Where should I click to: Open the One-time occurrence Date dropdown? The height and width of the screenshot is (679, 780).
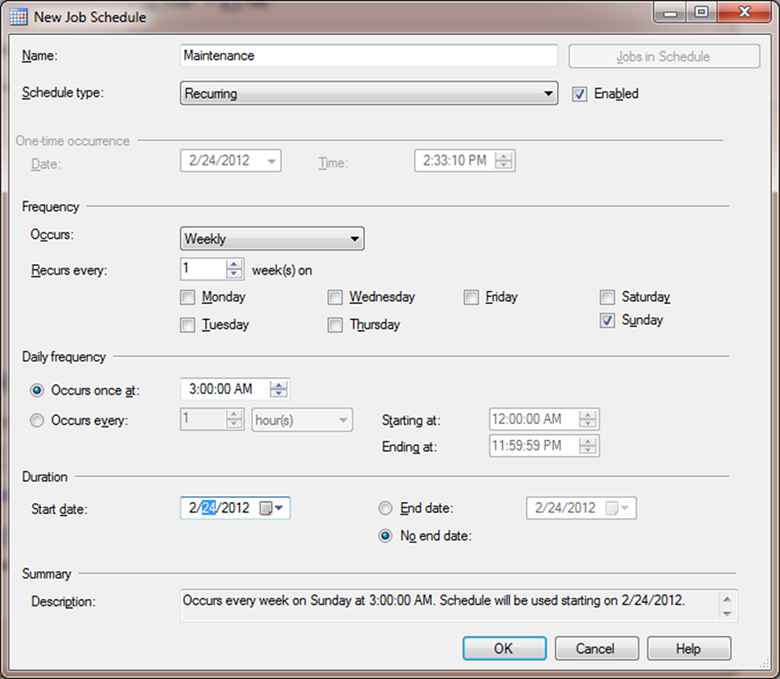pyautogui.click(x=272, y=161)
